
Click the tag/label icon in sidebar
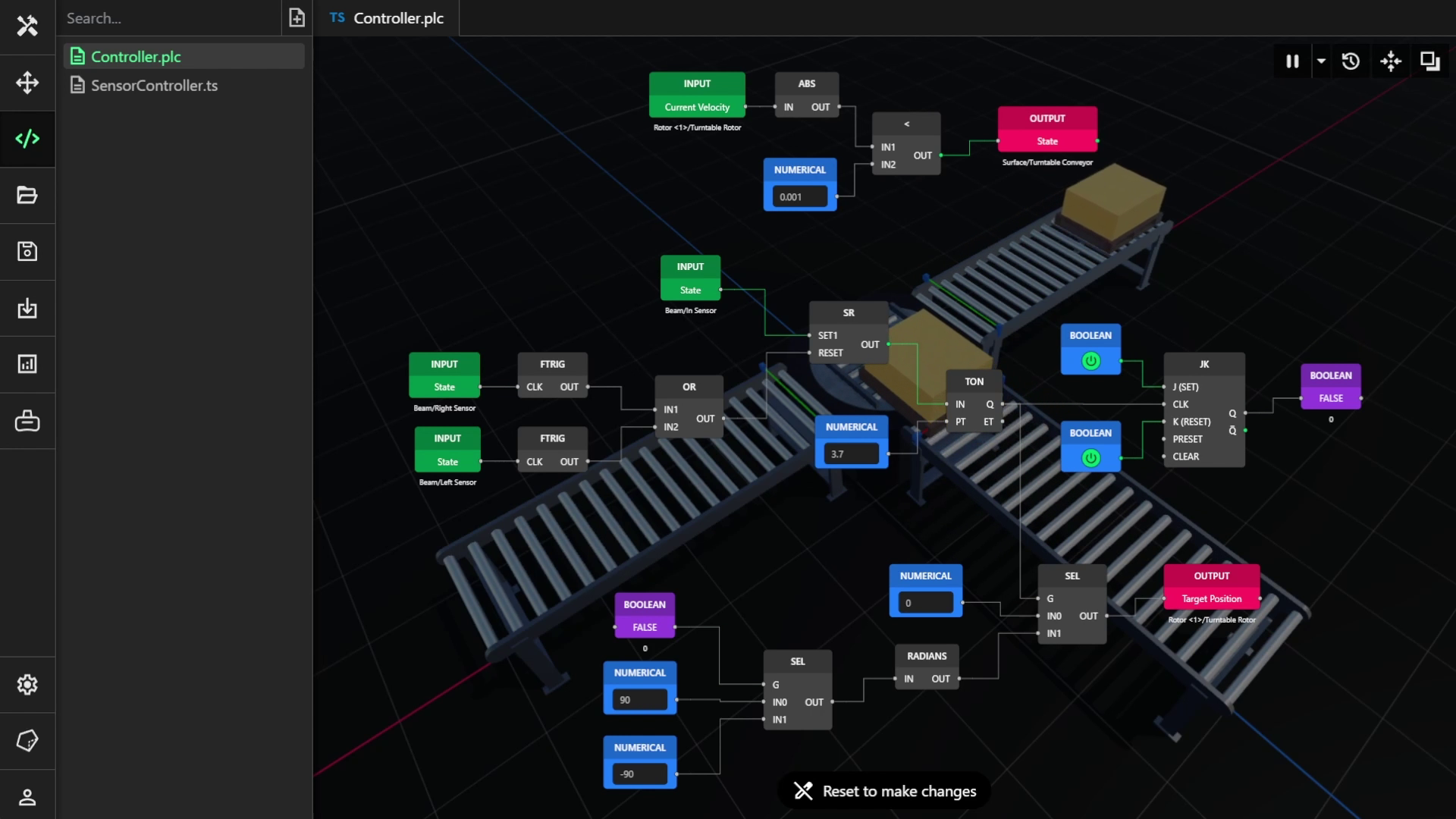(x=27, y=741)
